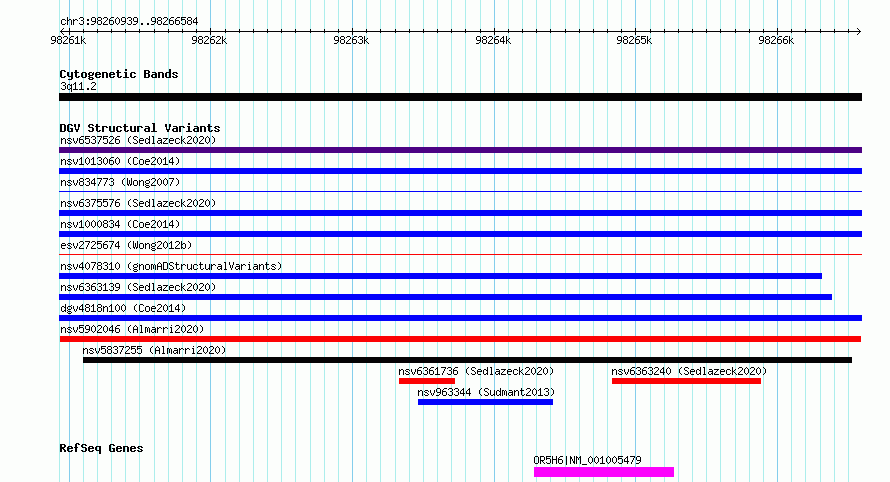Click the 98264k ruler tick label
Image resolution: width=890 pixels, height=482 pixels.
(493, 40)
